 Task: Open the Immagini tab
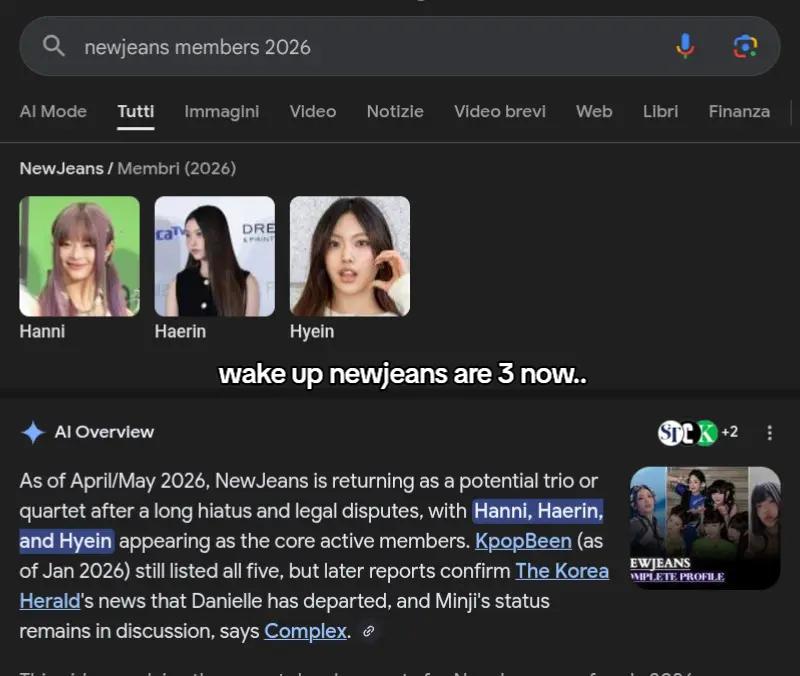tap(221, 111)
